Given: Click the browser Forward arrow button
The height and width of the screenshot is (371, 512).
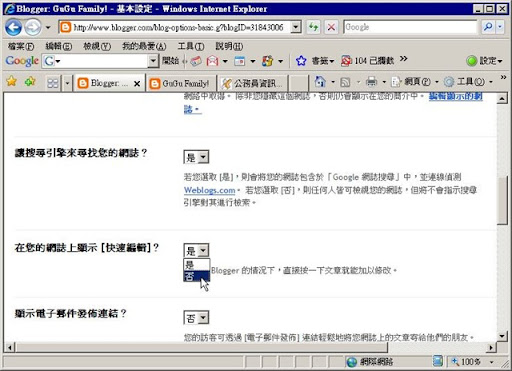Looking at the screenshot, I should [33, 27].
